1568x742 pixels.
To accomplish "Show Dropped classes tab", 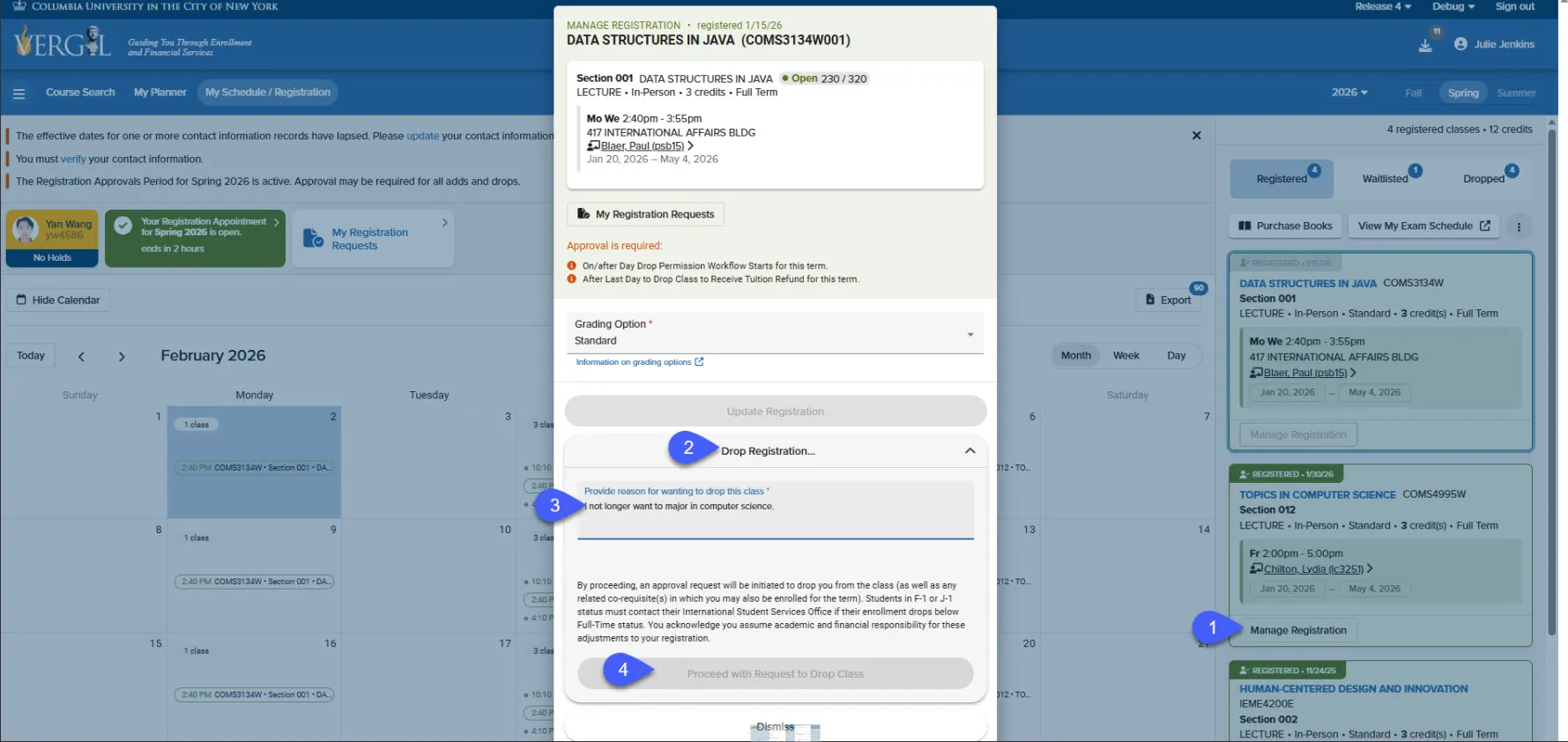I will [x=1485, y=179].
